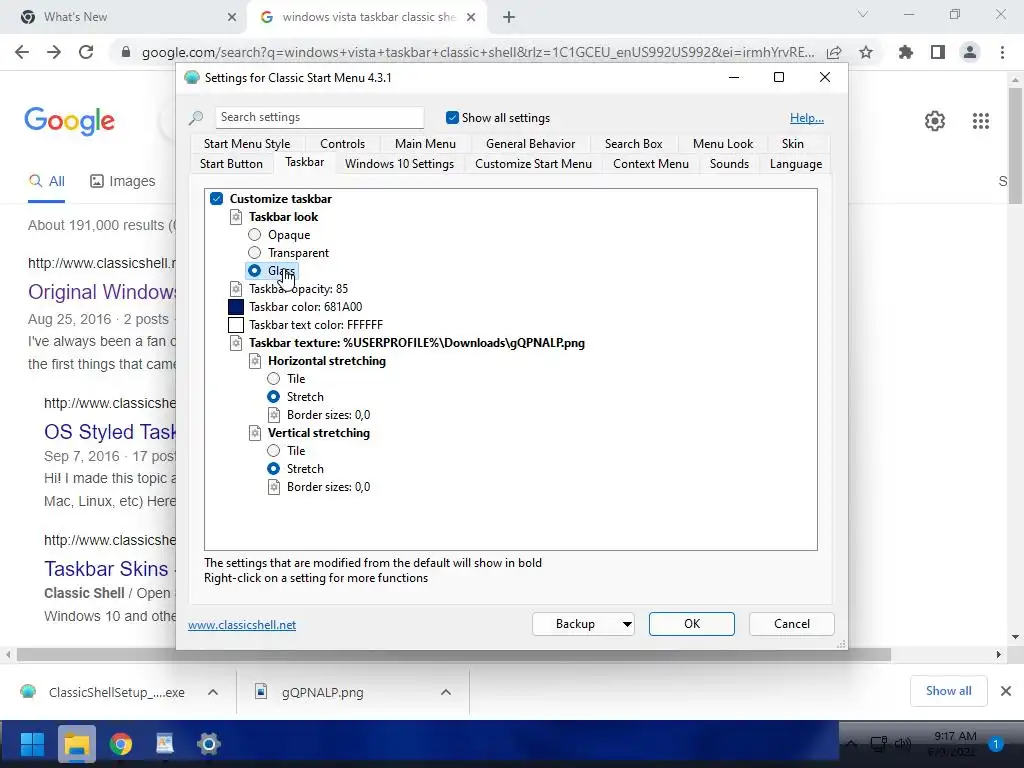Select Transparent taskbar look

255,253
